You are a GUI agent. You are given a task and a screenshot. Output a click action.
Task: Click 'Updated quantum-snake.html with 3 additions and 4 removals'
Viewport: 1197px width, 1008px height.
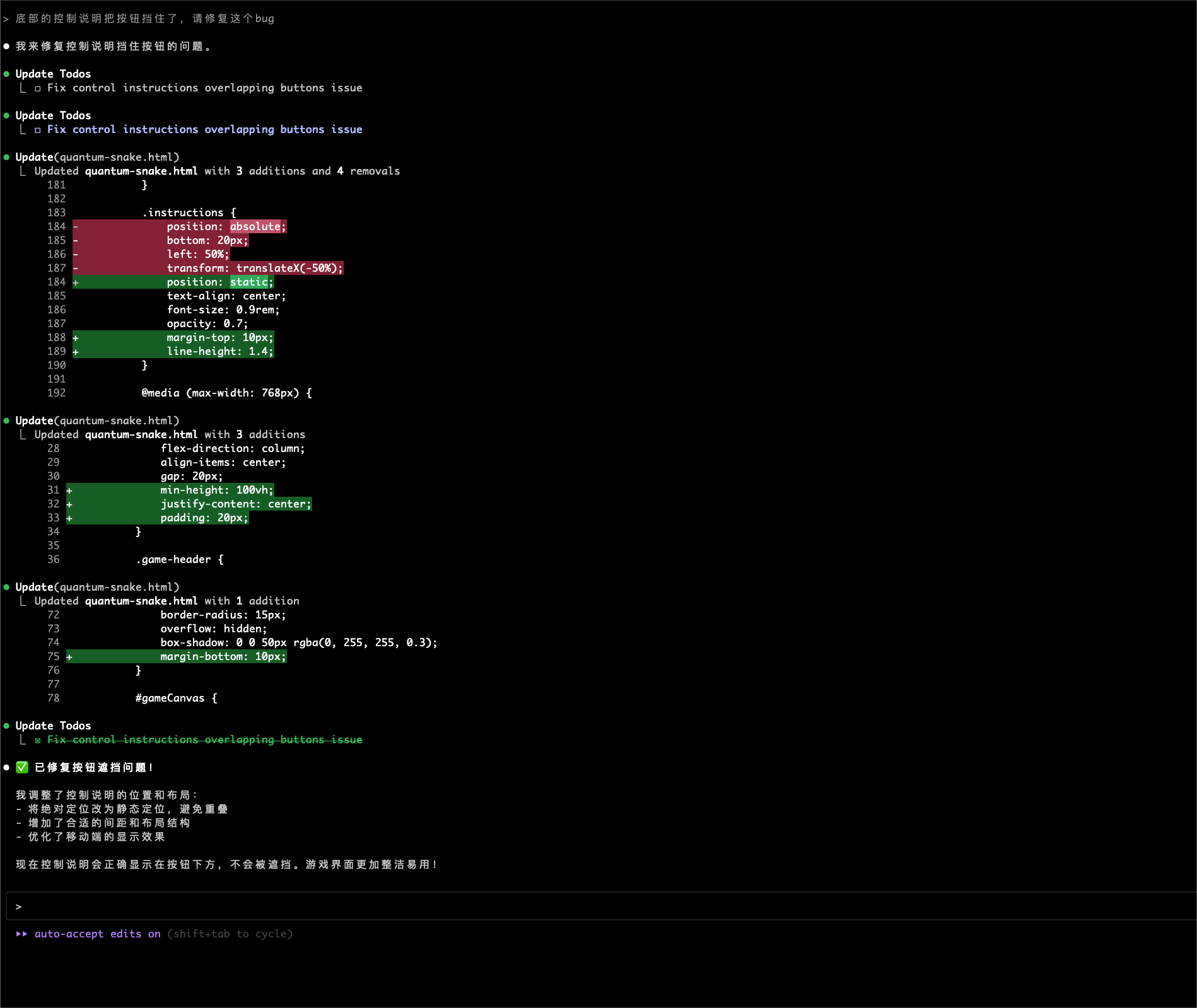[217, 171]
